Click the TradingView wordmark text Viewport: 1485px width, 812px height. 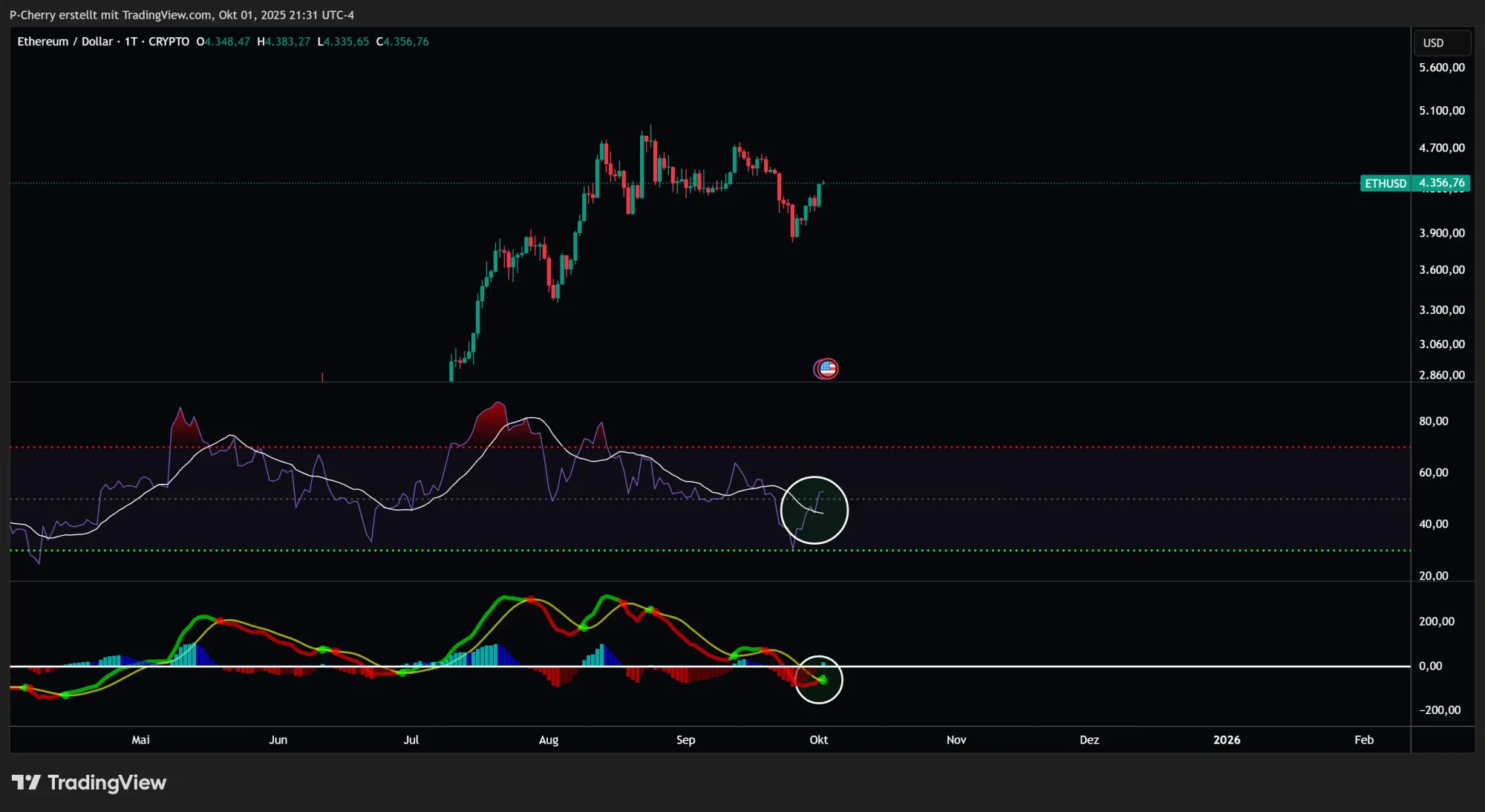point(107,782)
